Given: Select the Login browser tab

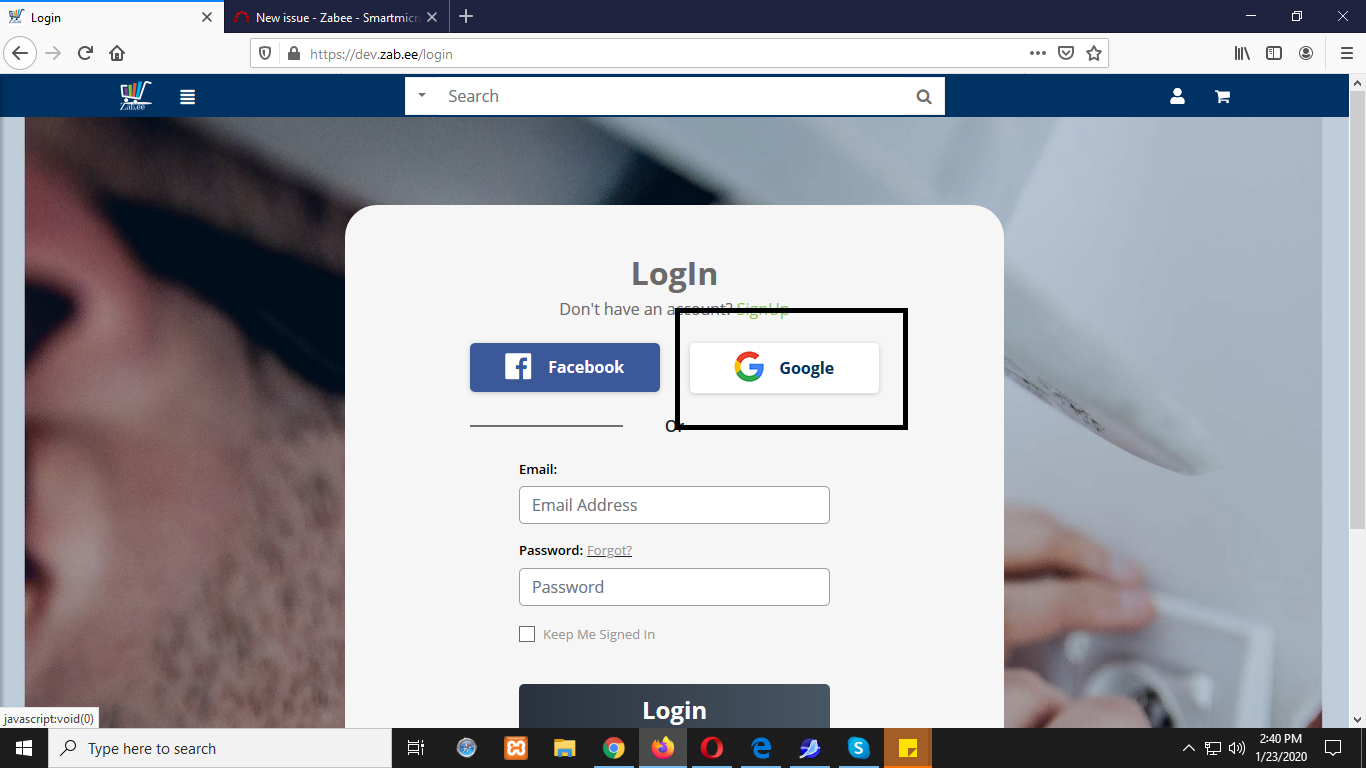Looking at the screenshot, I should (110, 17).
